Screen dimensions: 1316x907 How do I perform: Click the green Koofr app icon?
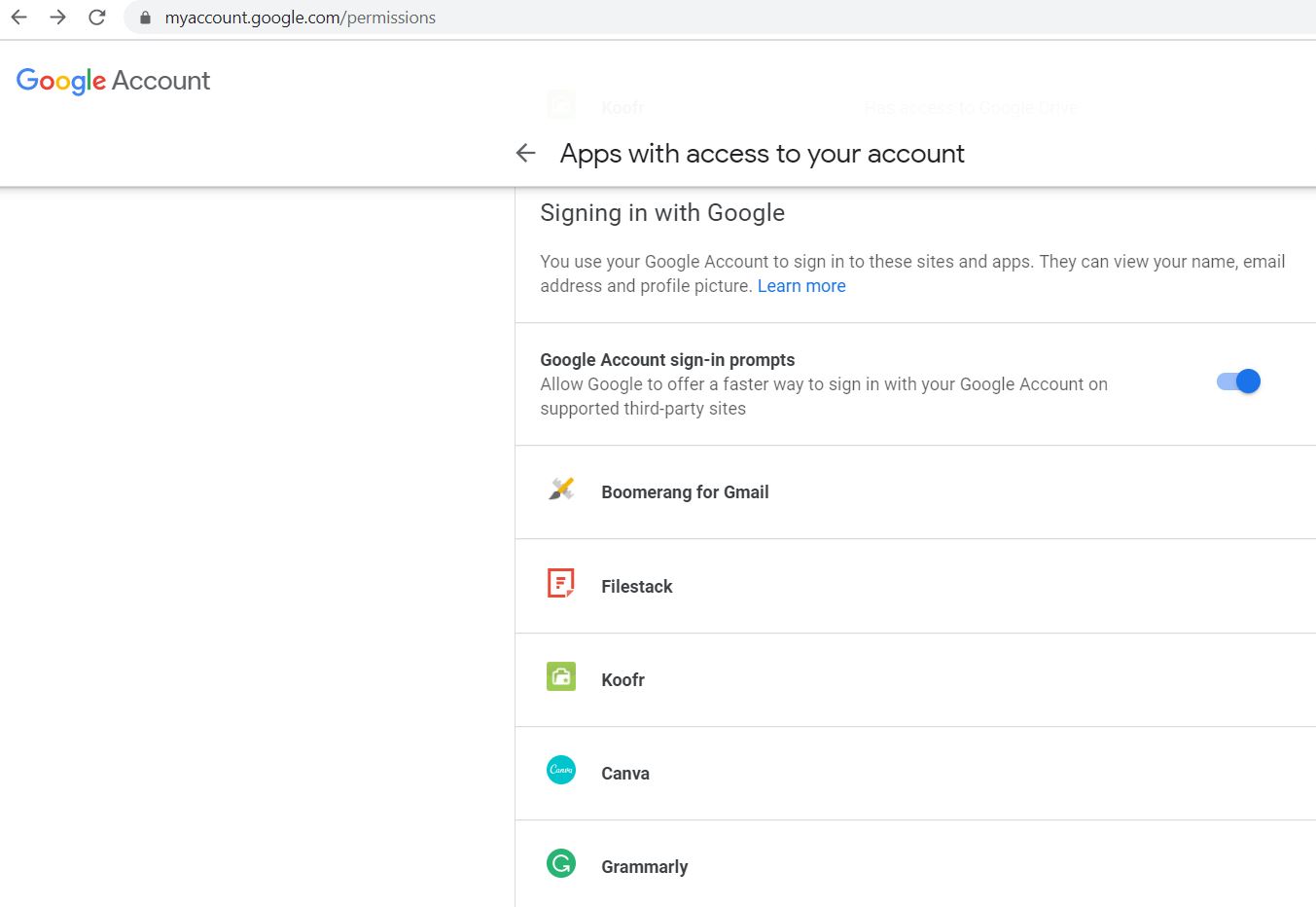[x=561, y=676]
